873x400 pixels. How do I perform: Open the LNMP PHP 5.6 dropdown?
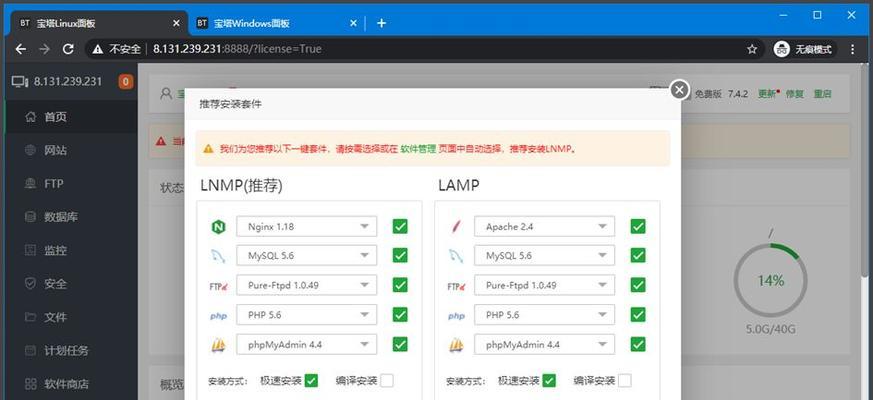click(307, 315)
